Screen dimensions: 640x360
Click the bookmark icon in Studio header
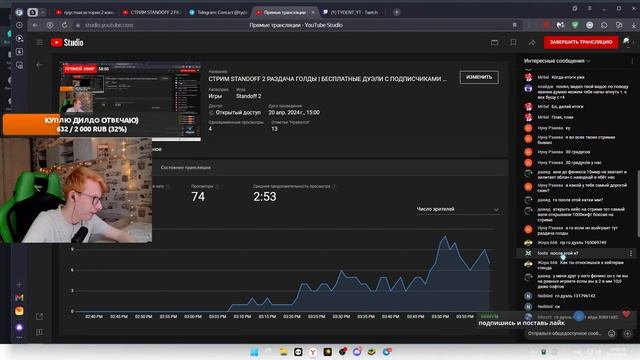click(513, 42)
